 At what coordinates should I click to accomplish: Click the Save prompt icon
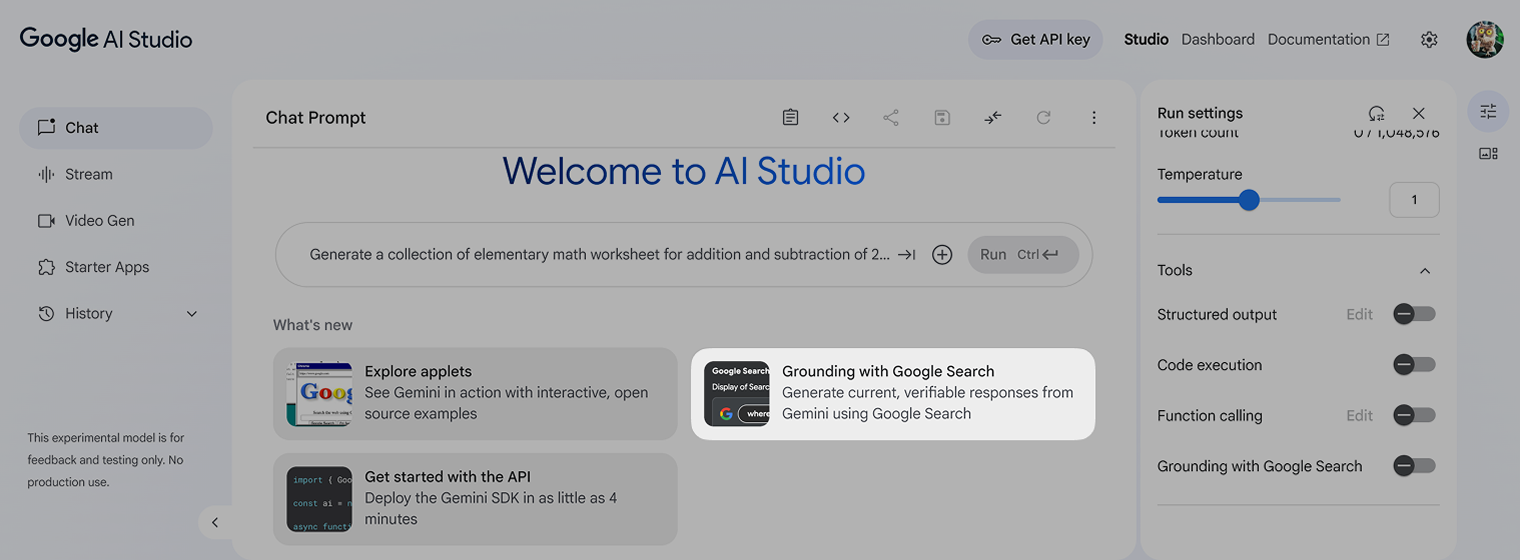pyautogui.click(x=942, y=118)
